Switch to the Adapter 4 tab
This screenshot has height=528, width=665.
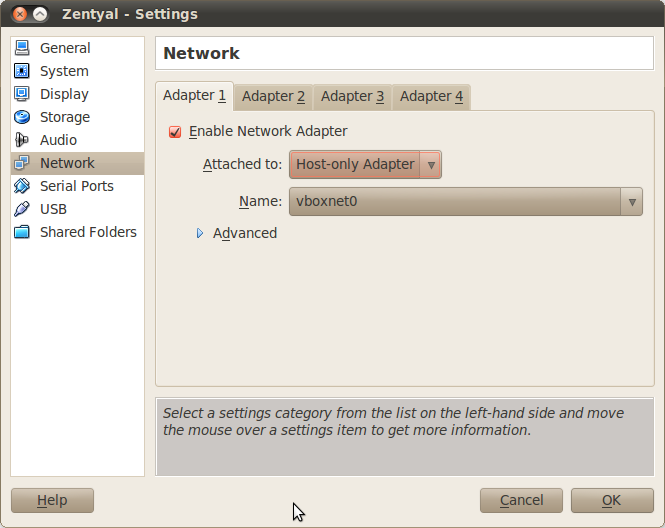[x=431, y=96]
